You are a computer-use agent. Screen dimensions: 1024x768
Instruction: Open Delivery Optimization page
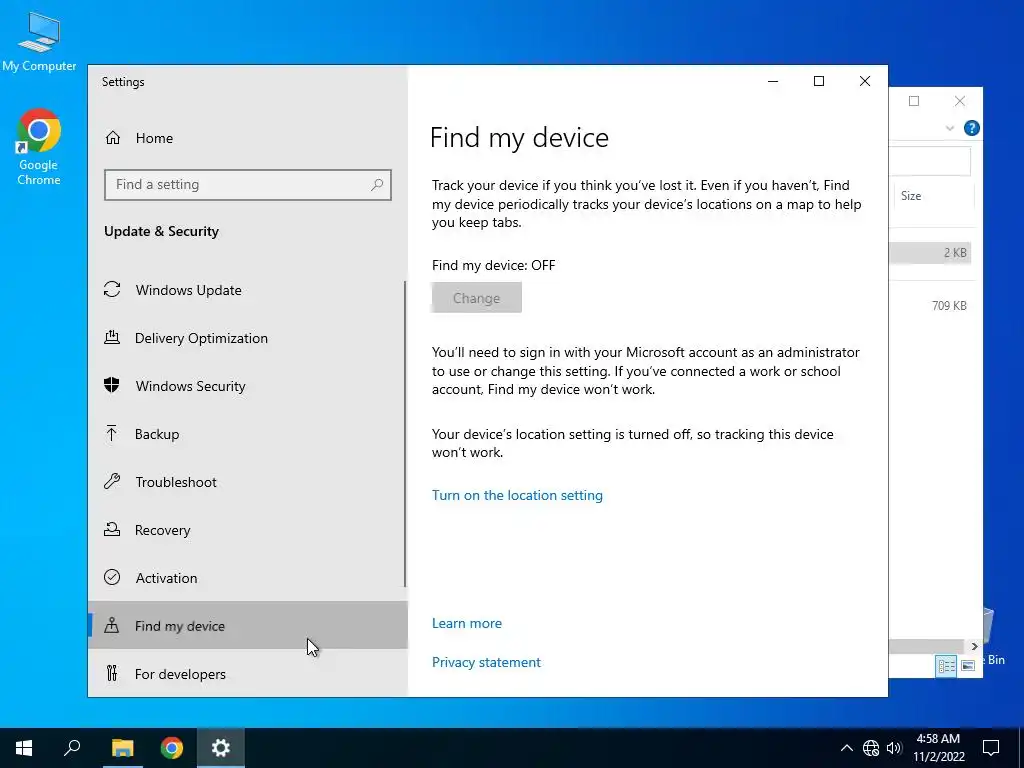point(247,338)
